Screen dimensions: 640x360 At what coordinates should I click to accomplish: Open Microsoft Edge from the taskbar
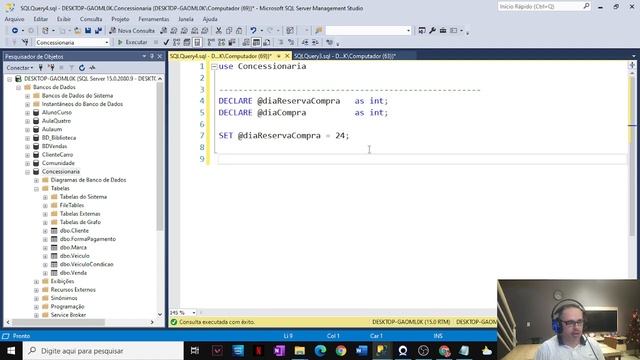click(320, 351)
